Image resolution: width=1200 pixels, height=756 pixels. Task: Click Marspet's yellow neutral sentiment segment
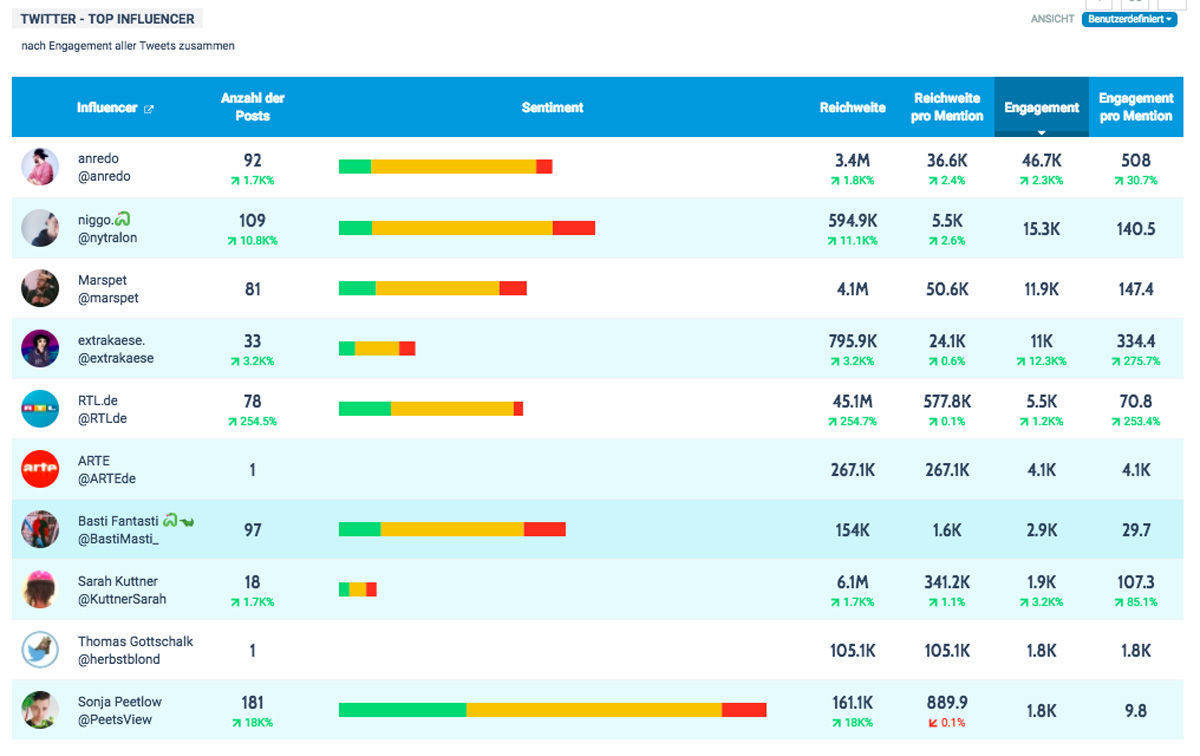(437, 288)
